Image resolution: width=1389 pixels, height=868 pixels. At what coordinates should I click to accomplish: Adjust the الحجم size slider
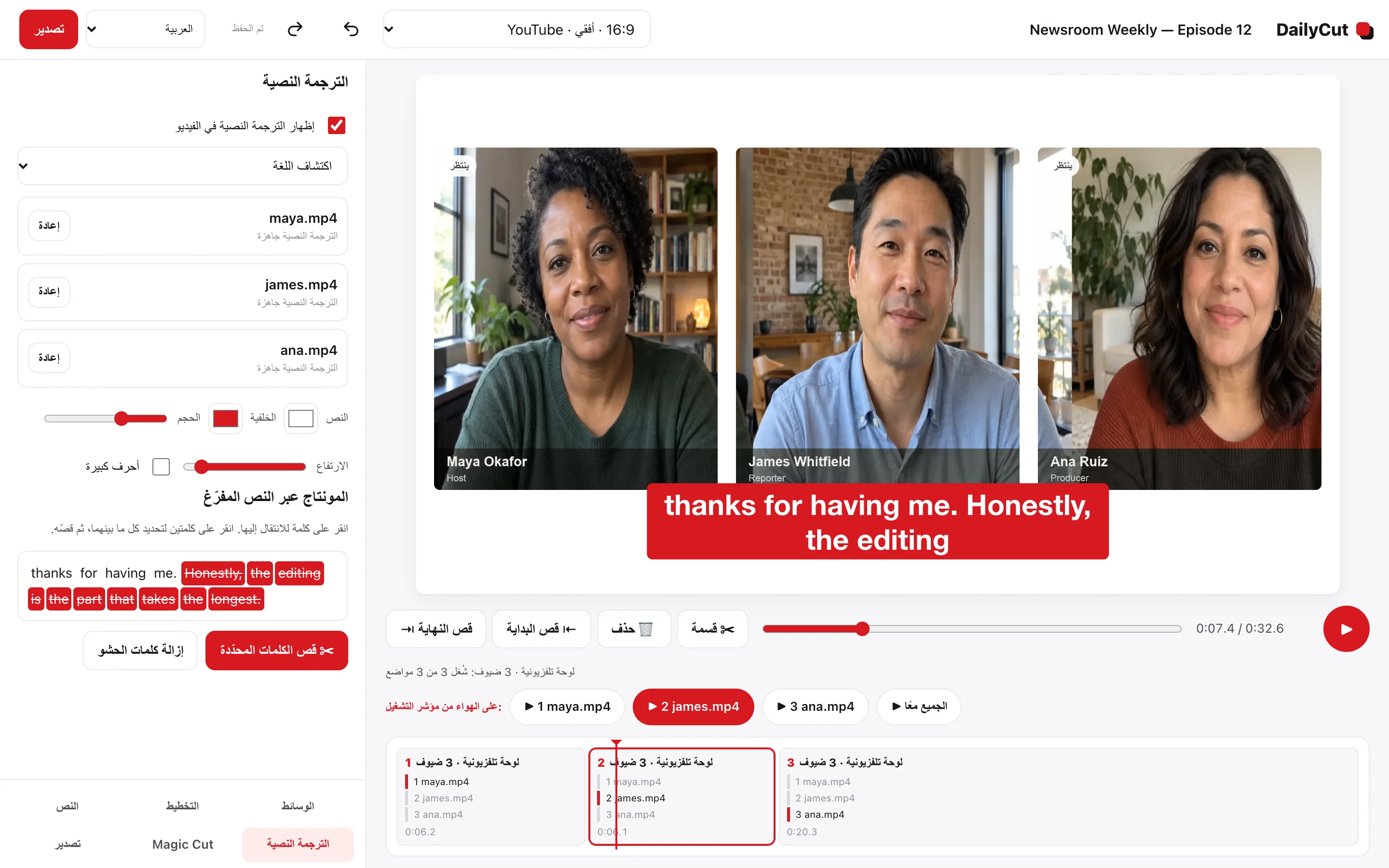pyautogui.click(x=106, y=419)
